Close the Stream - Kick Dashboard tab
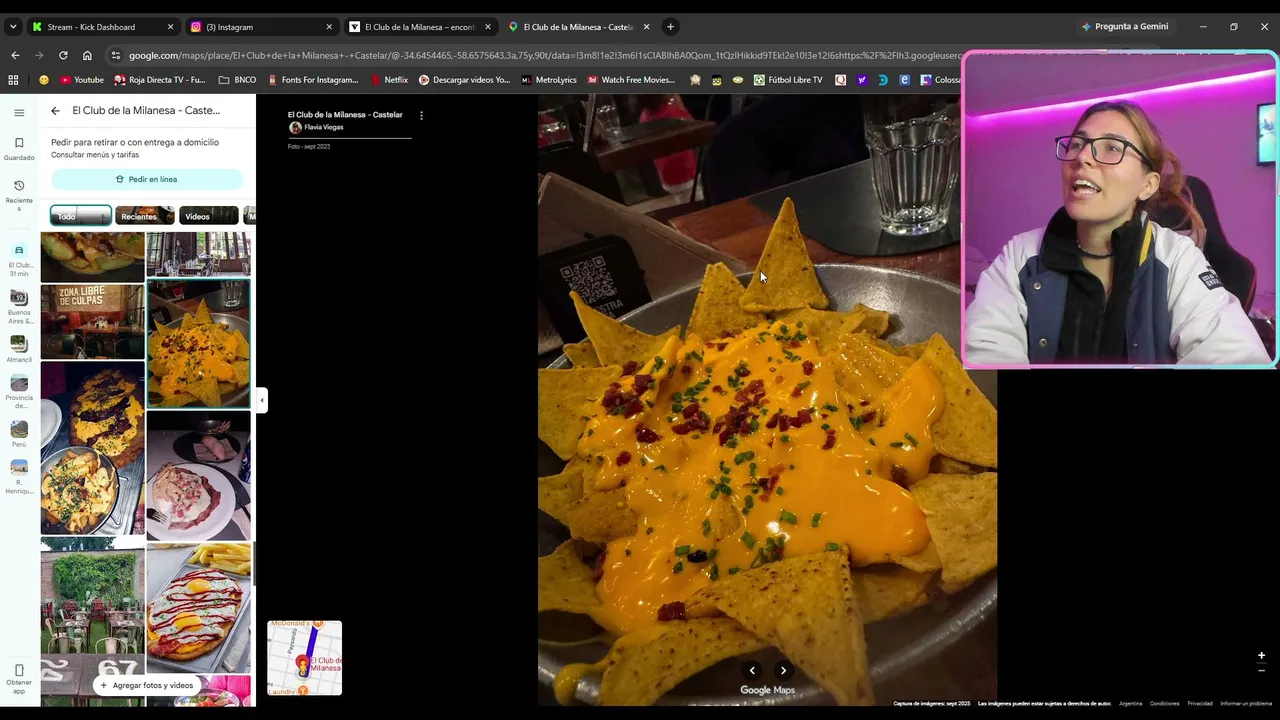The height and width of the screenshot is (720, 1280). coord(170,27)
